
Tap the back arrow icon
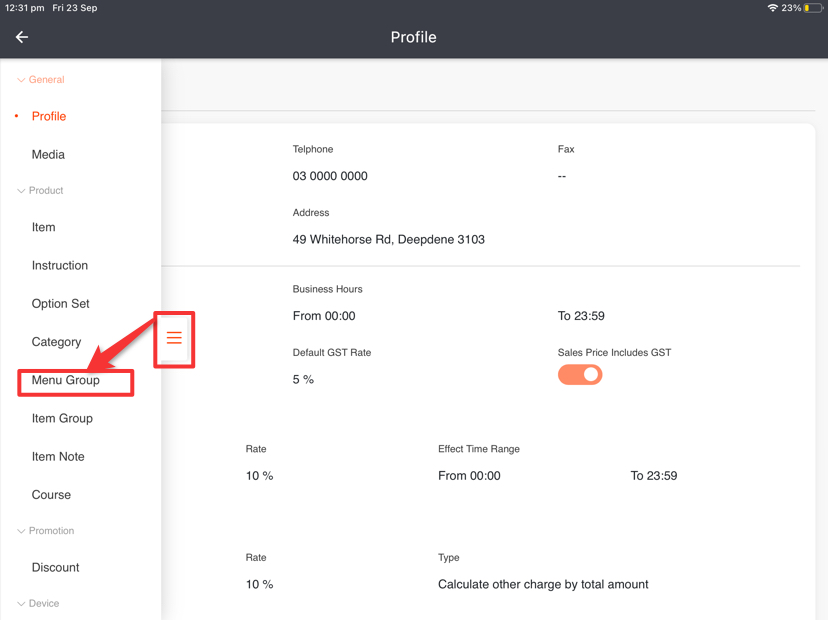22,37
